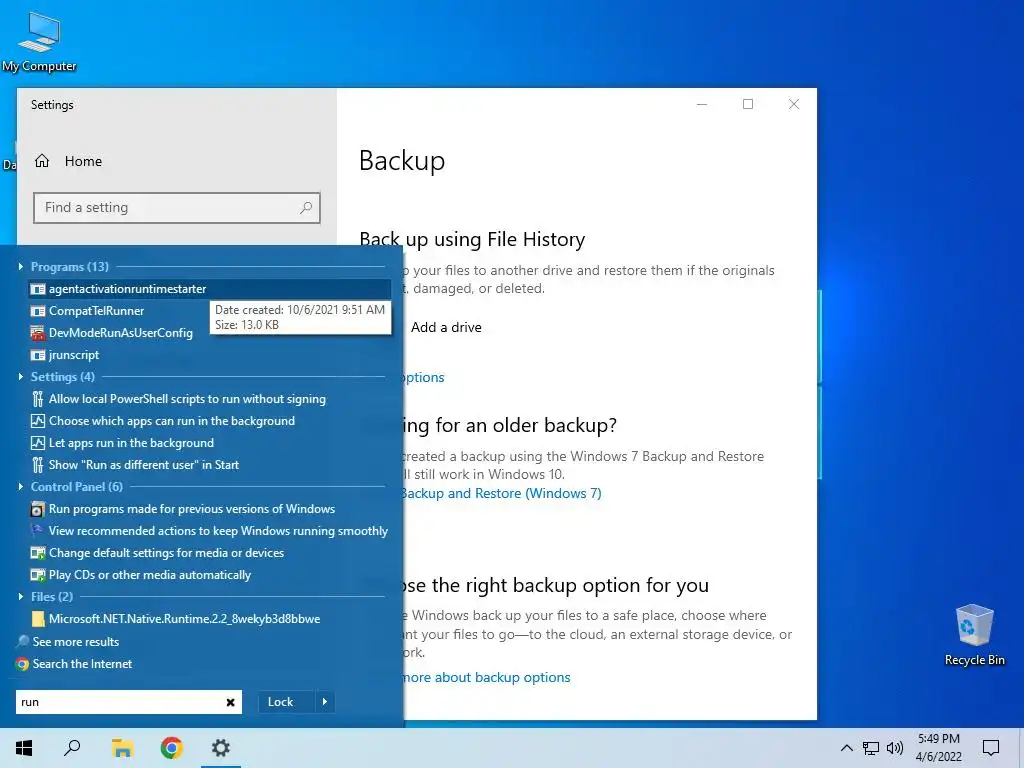Viewport: 1024px width, 768px height.
Task: Open the notification center icon
Action: click(991, 748)
